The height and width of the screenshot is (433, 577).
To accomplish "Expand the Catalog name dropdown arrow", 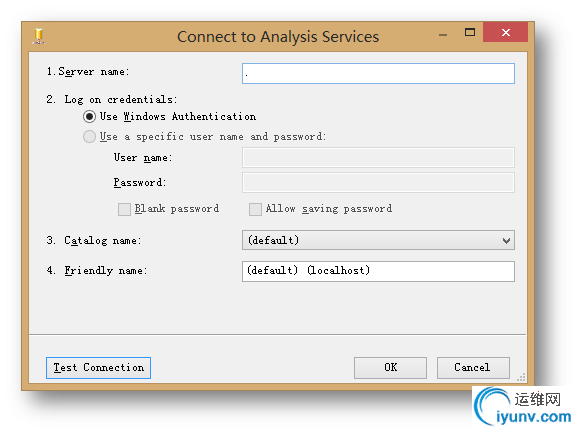I will [506, 241].
